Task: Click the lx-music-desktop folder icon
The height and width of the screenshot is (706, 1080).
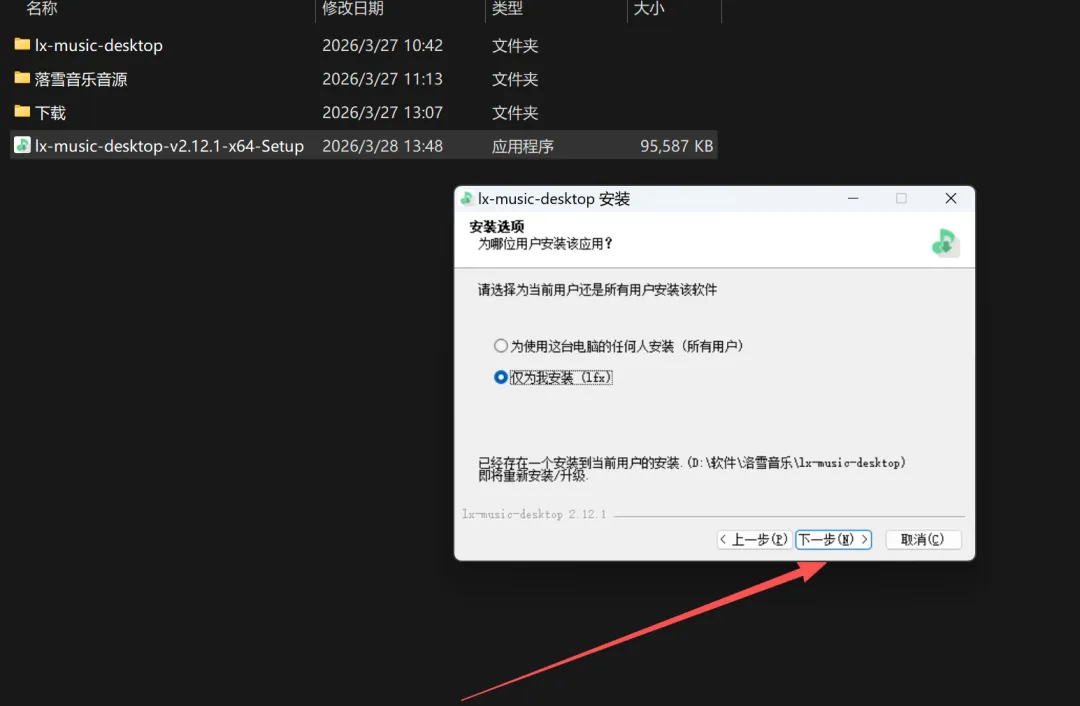Action: [22, 45]
